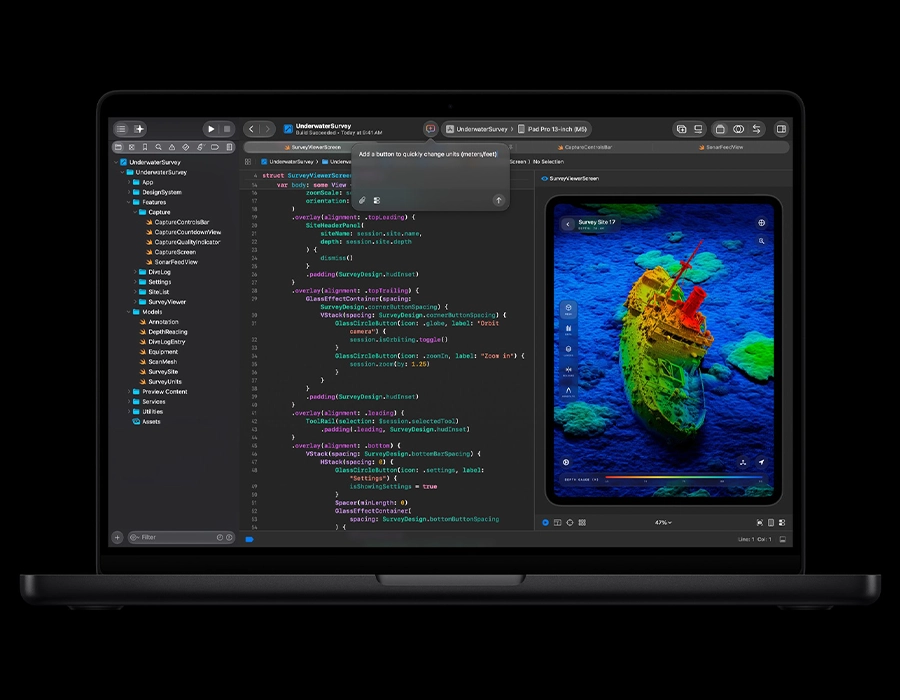
Task: Collapse the Models folder
Action: click(129, 312)
